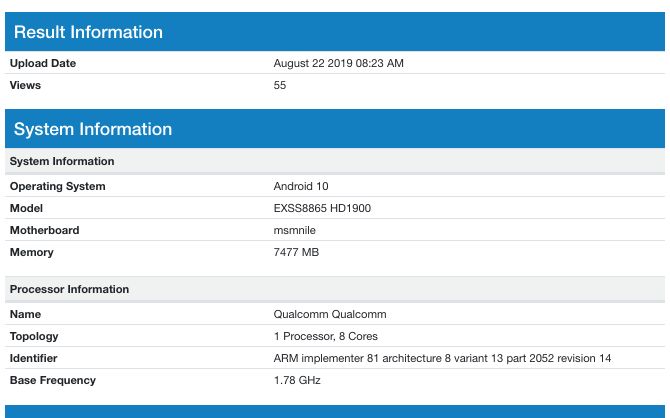670x418 pixels.
Task: Select the gray System Information subheading
Action: click(62, 161)
